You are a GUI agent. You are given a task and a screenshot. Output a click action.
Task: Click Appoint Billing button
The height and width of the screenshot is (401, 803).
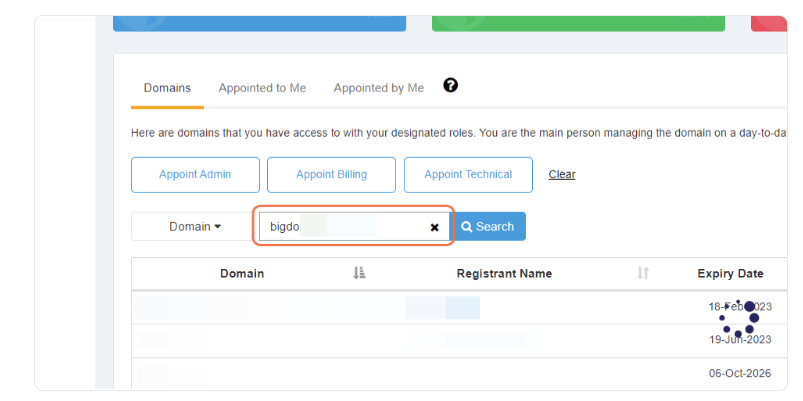331,175
